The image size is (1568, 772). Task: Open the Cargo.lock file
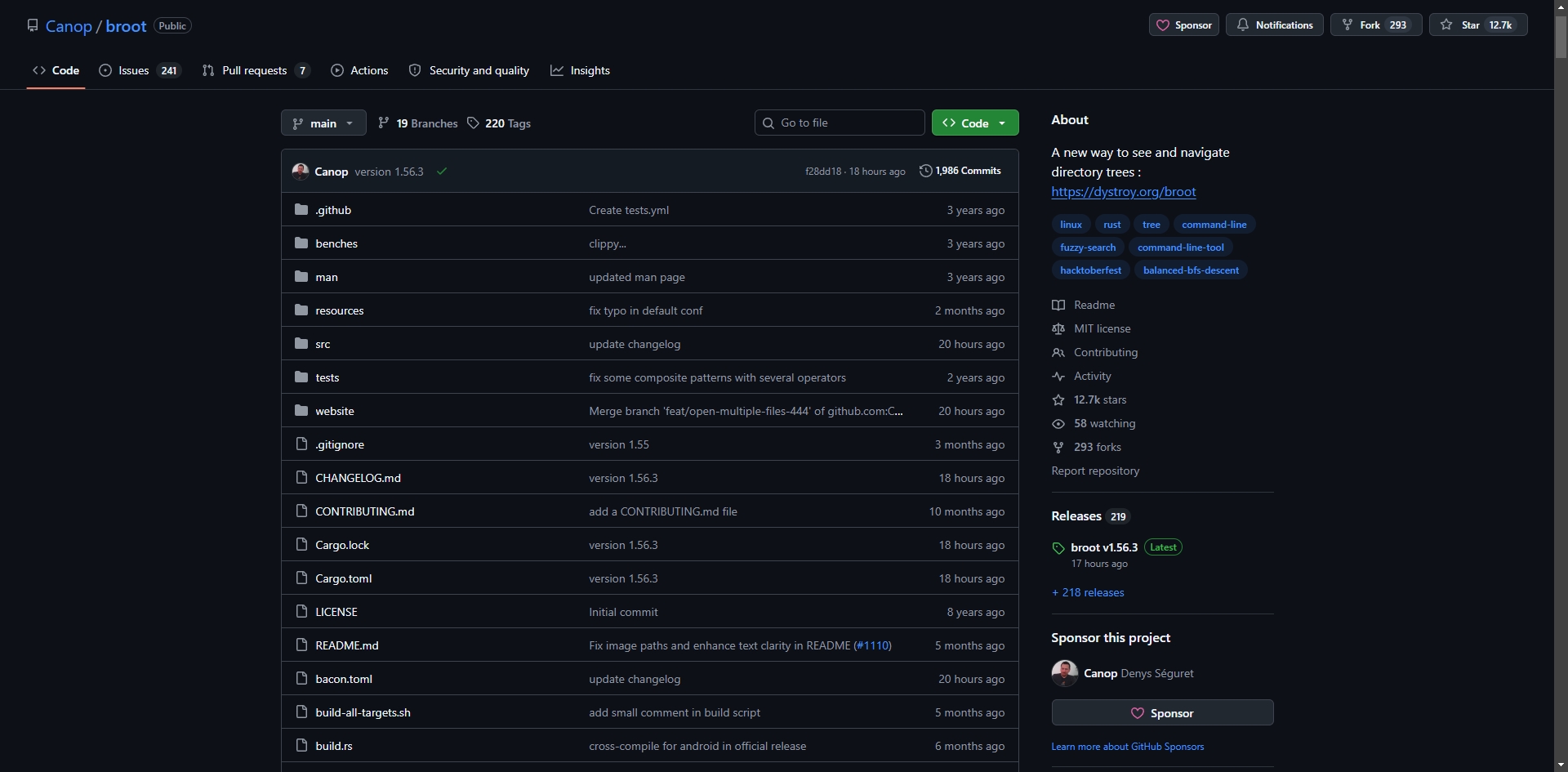click(342, 545)
